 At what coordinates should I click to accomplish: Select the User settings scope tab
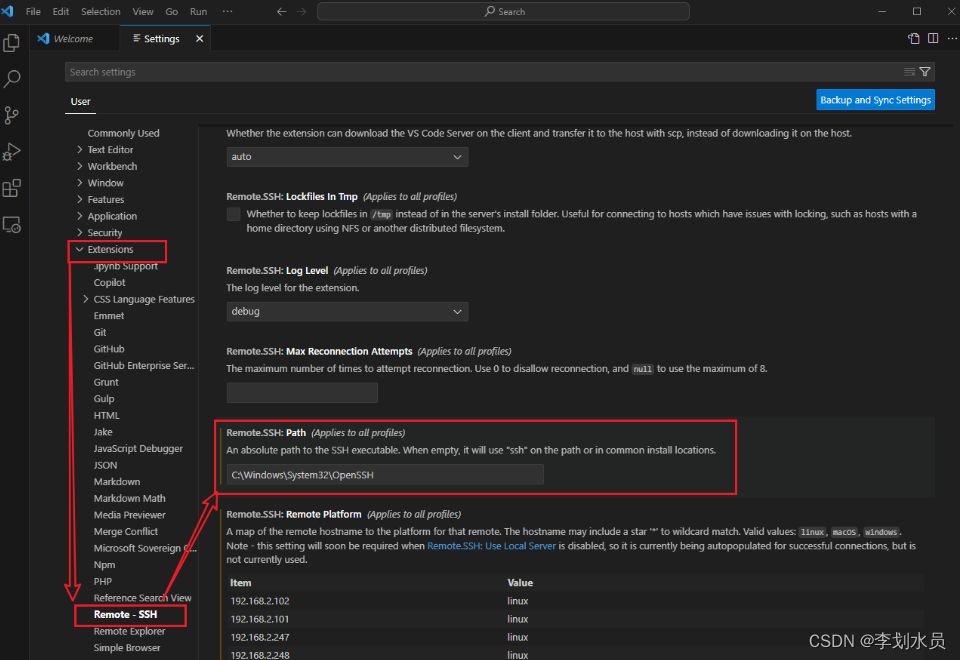[80, 102]
